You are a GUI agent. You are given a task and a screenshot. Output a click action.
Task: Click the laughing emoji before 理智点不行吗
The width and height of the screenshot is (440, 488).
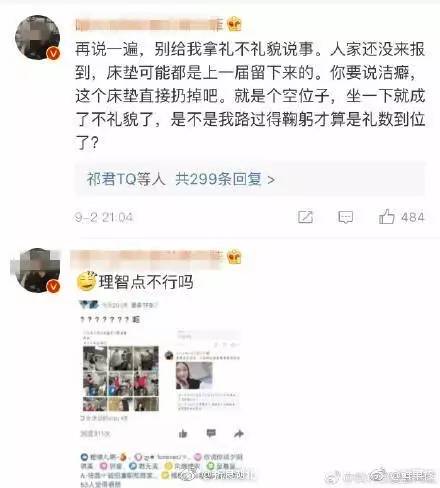pyautogui.click(x=87, y=281)
